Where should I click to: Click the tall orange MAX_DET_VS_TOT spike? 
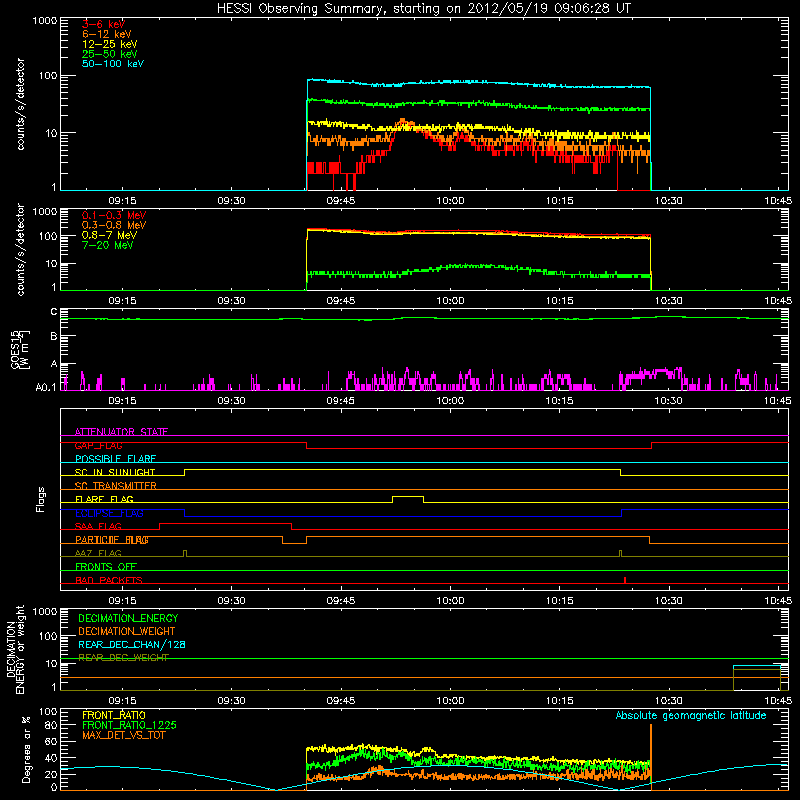(651, 755)
